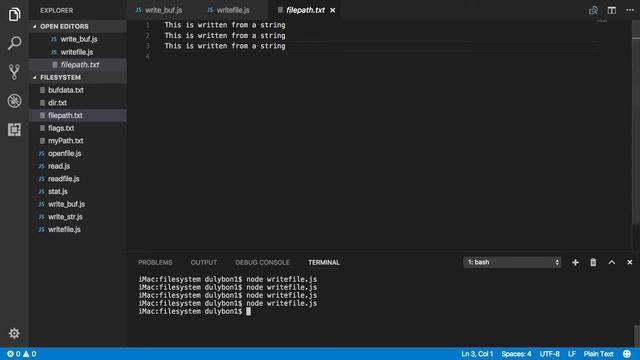Open the Explorer view in activity bar
640x360 pixels.
[x=14, y=14]
